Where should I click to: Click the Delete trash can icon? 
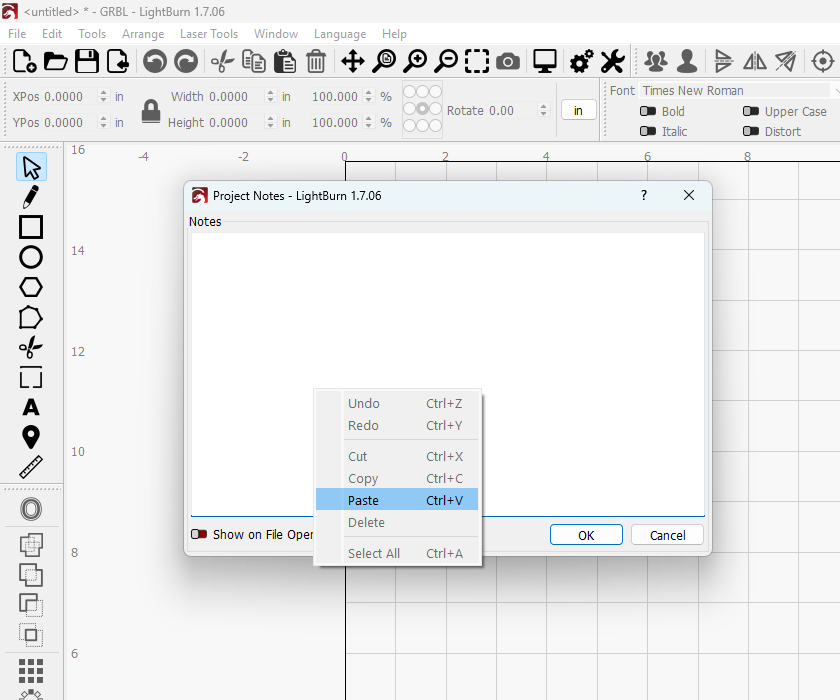[316, 61]
